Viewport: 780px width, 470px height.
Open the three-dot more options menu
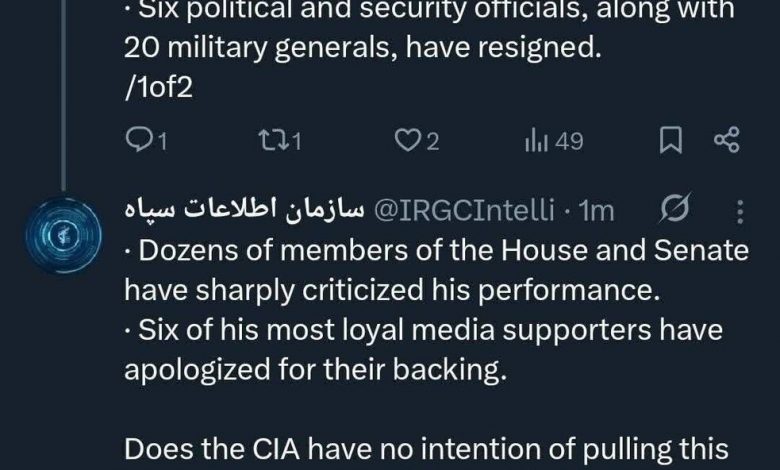(x=739, y=210)
